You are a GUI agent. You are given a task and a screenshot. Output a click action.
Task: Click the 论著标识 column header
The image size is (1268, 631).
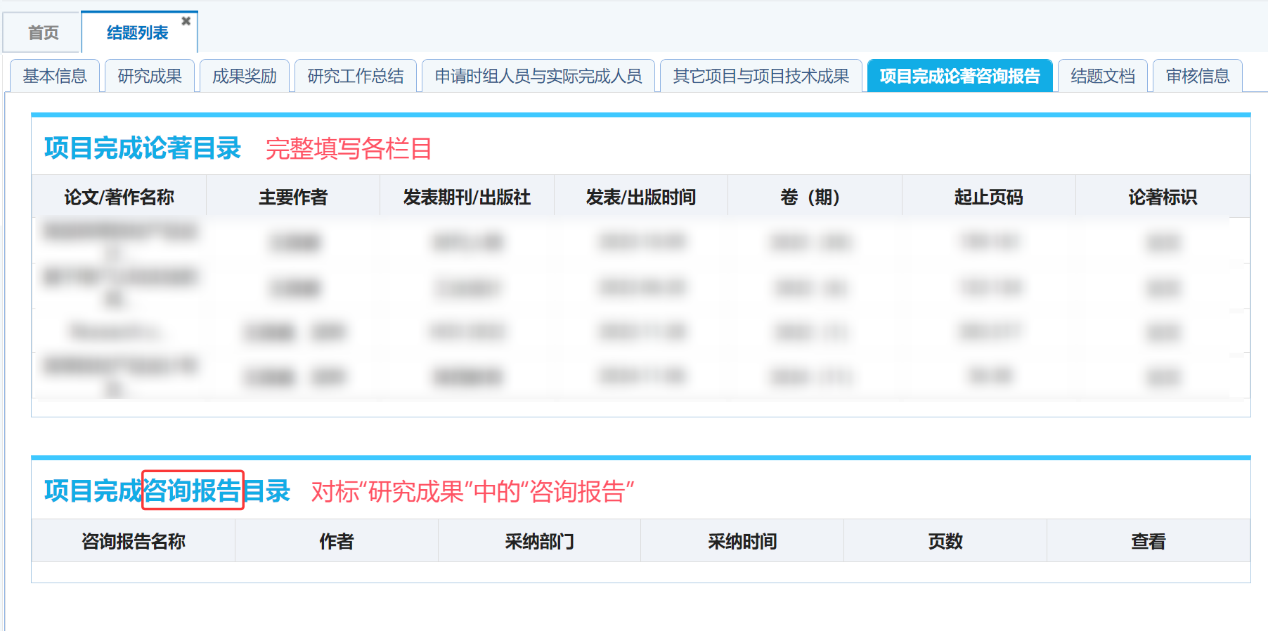click(x=1162, y=197)
